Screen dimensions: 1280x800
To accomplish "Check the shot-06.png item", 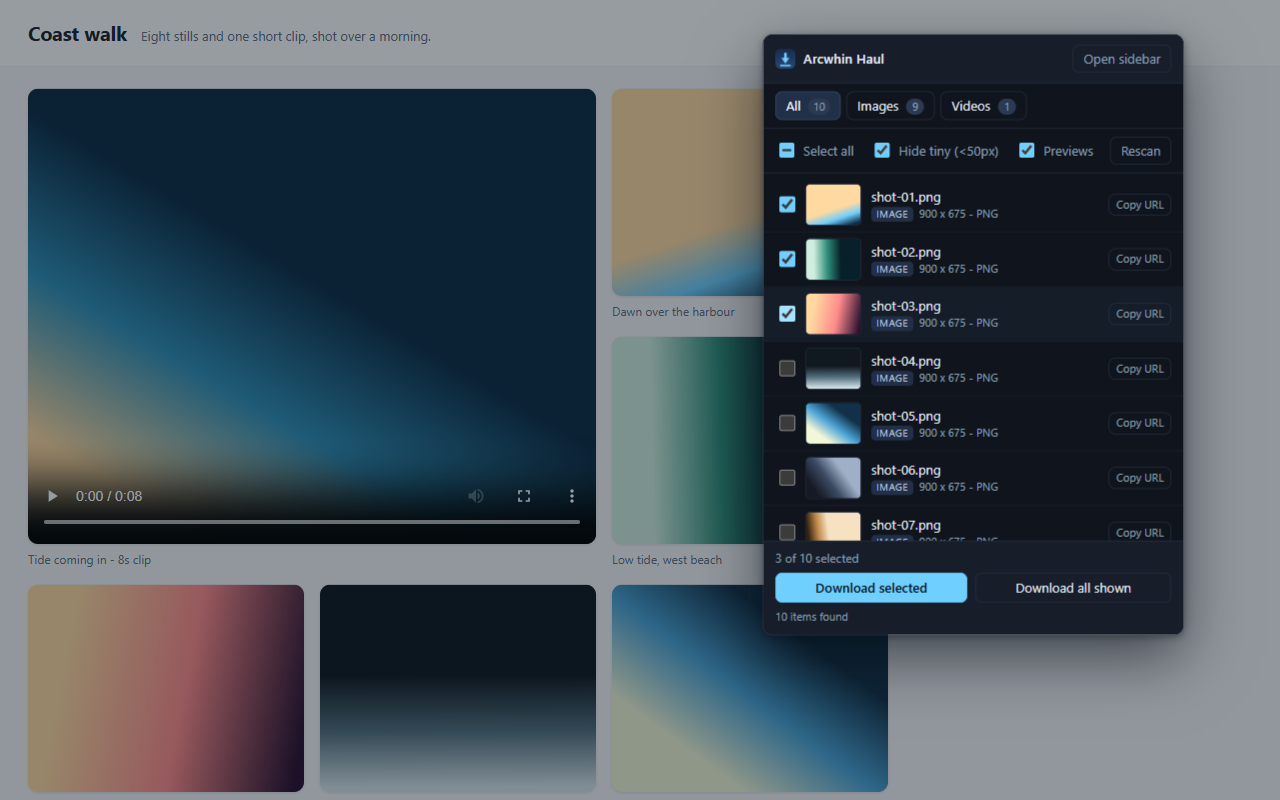I will pyautogui.click(x=787, y=477).
